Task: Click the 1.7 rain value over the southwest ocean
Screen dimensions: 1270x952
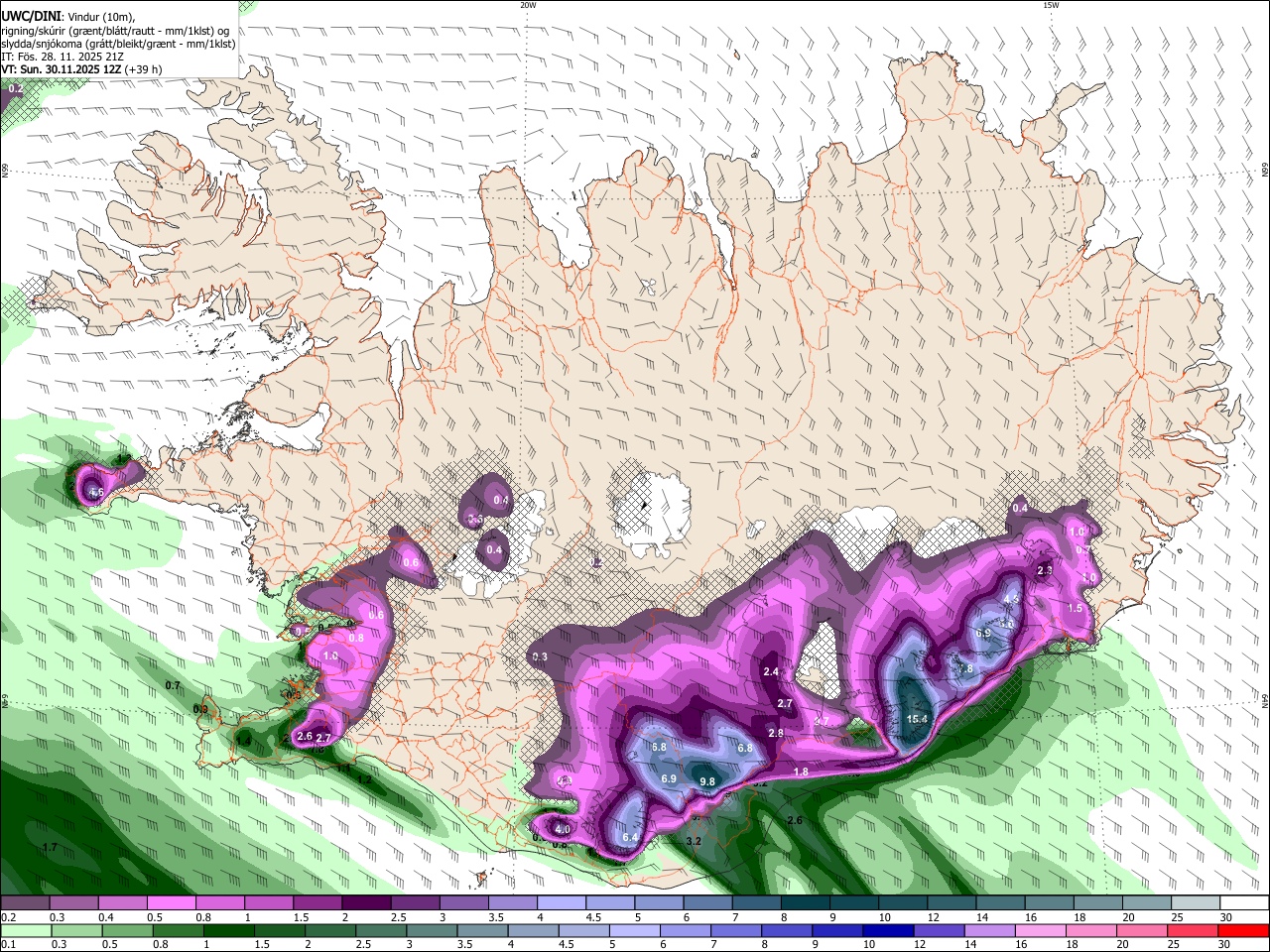Action: [x=50, y=848]
